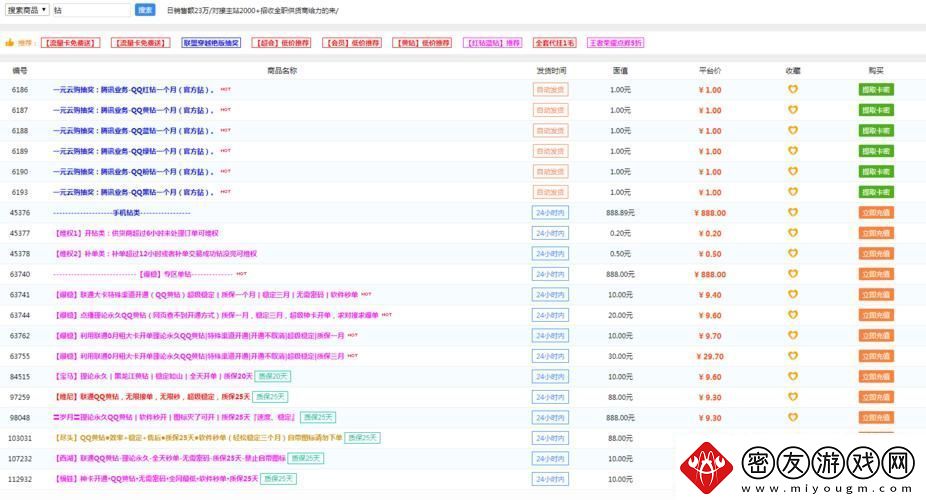Add item 63740 to favorites via heart
926x500 pixels.
(793, 274)
